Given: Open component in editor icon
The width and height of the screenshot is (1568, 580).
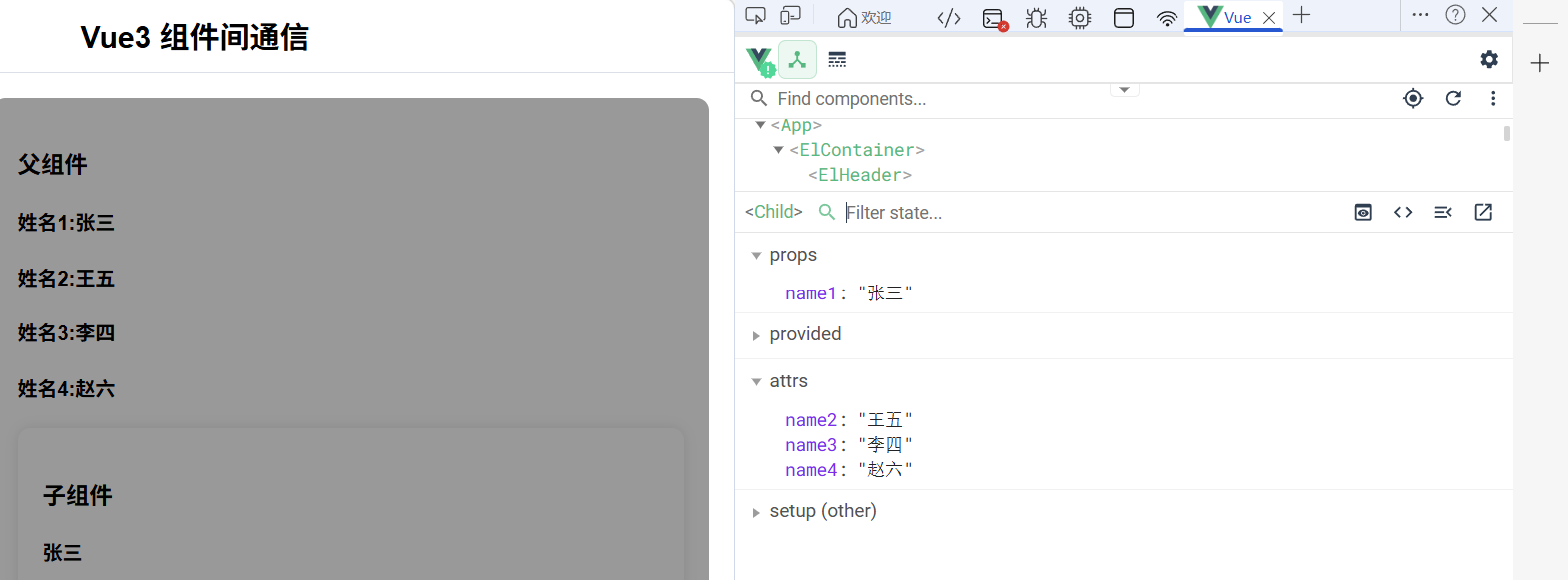Looking at the screenshot, I should click(x=1483, y=212).
